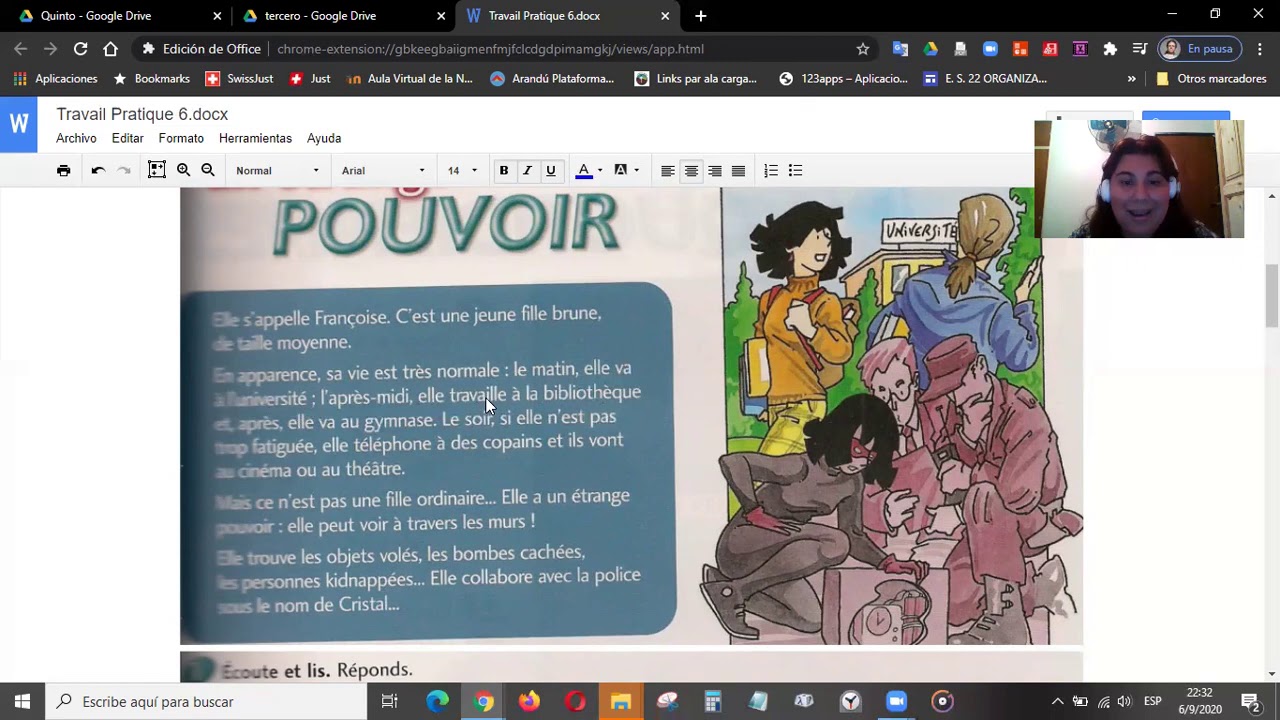Toggle numbered list

click(771, 171)
